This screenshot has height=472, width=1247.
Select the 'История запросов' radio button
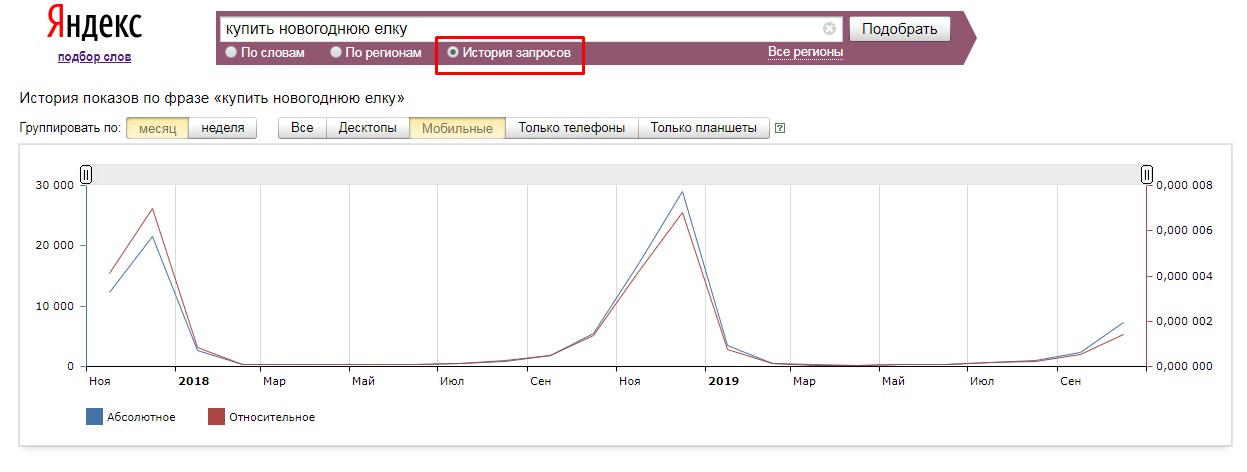[453, 52]
